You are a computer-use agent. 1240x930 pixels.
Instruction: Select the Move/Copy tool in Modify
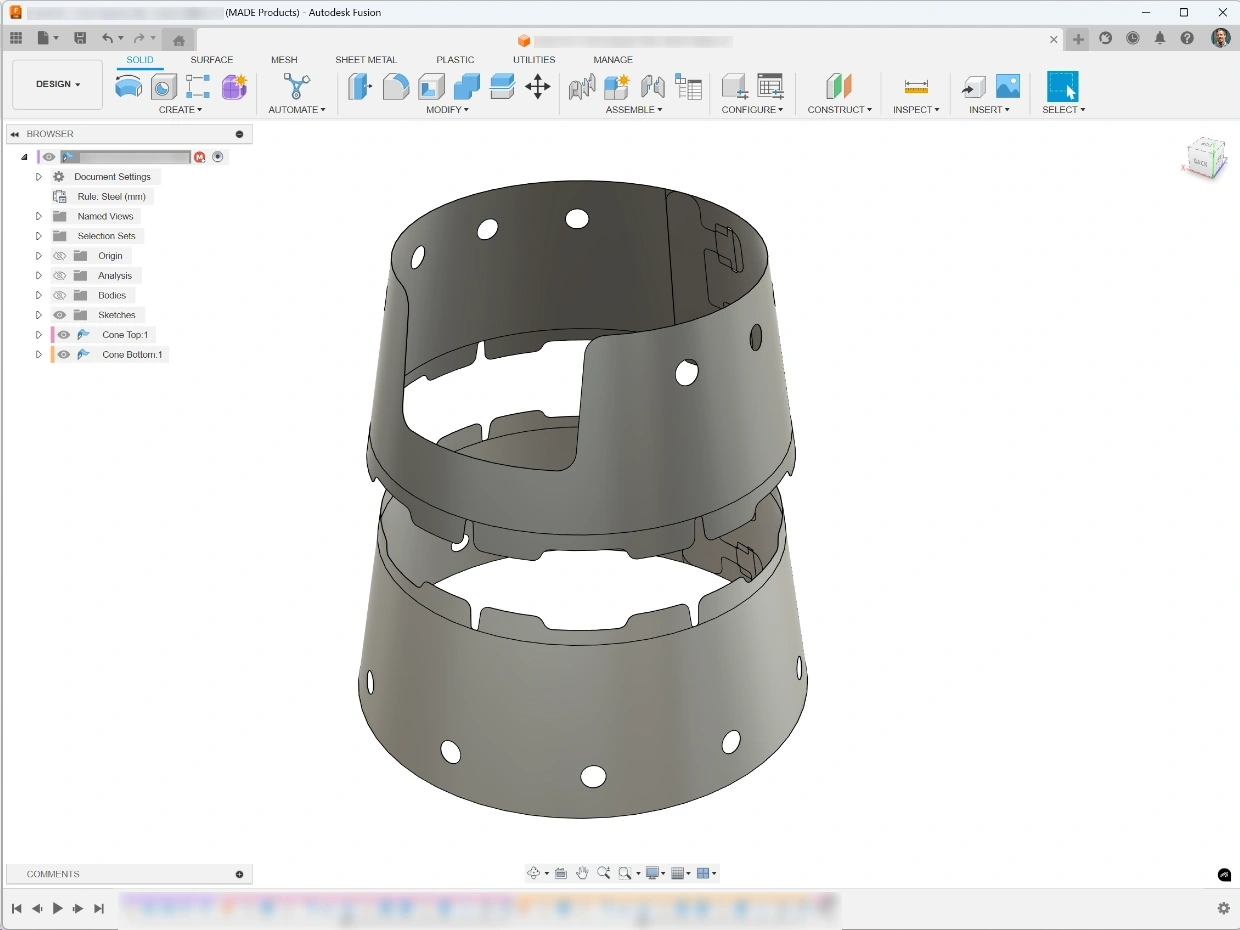(538, 87)
